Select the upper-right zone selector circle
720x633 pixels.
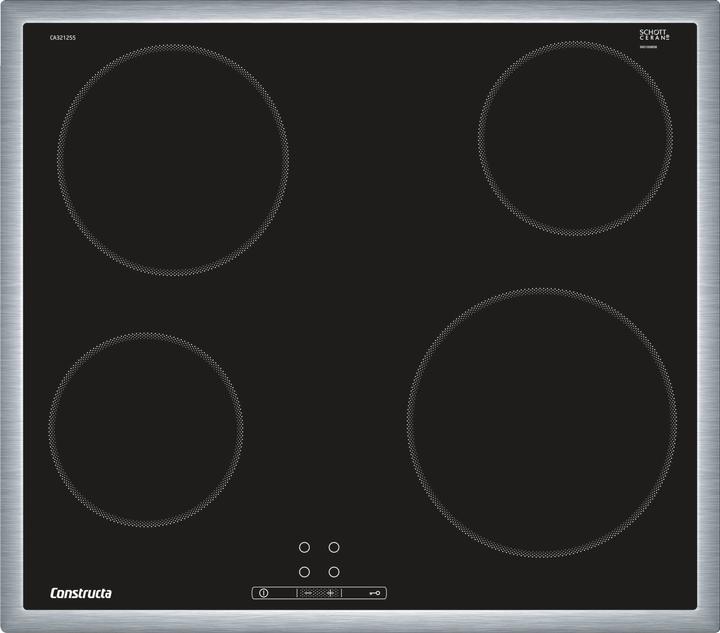point(334,547)
